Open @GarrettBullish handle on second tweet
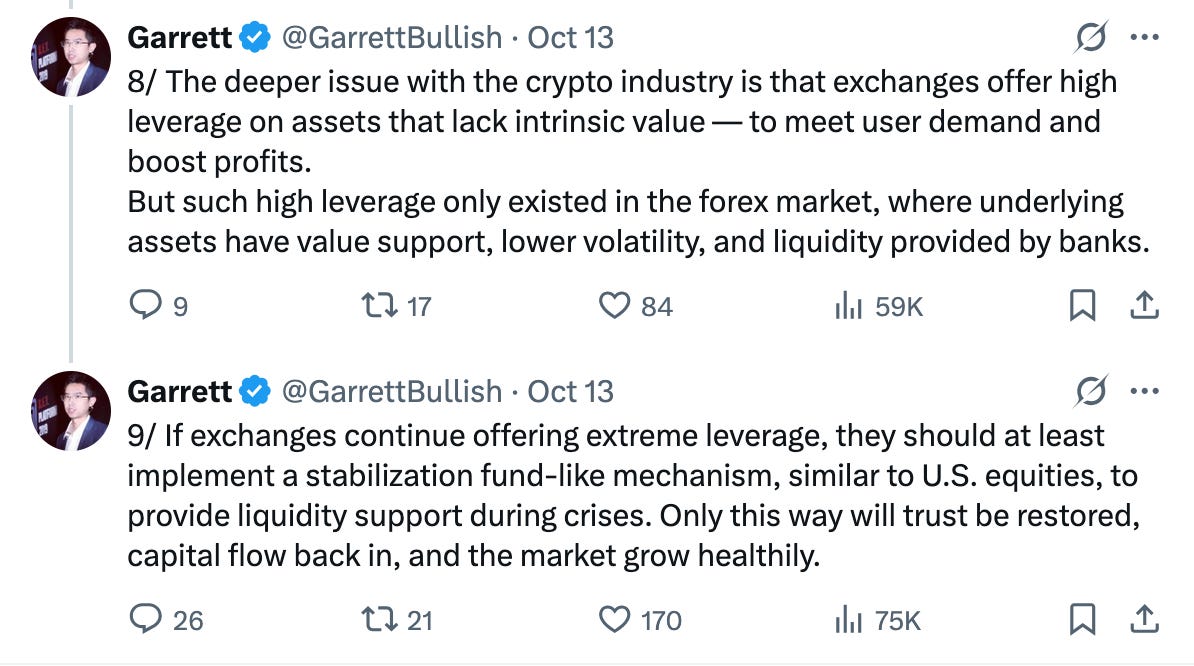 (x=391, y=391)
